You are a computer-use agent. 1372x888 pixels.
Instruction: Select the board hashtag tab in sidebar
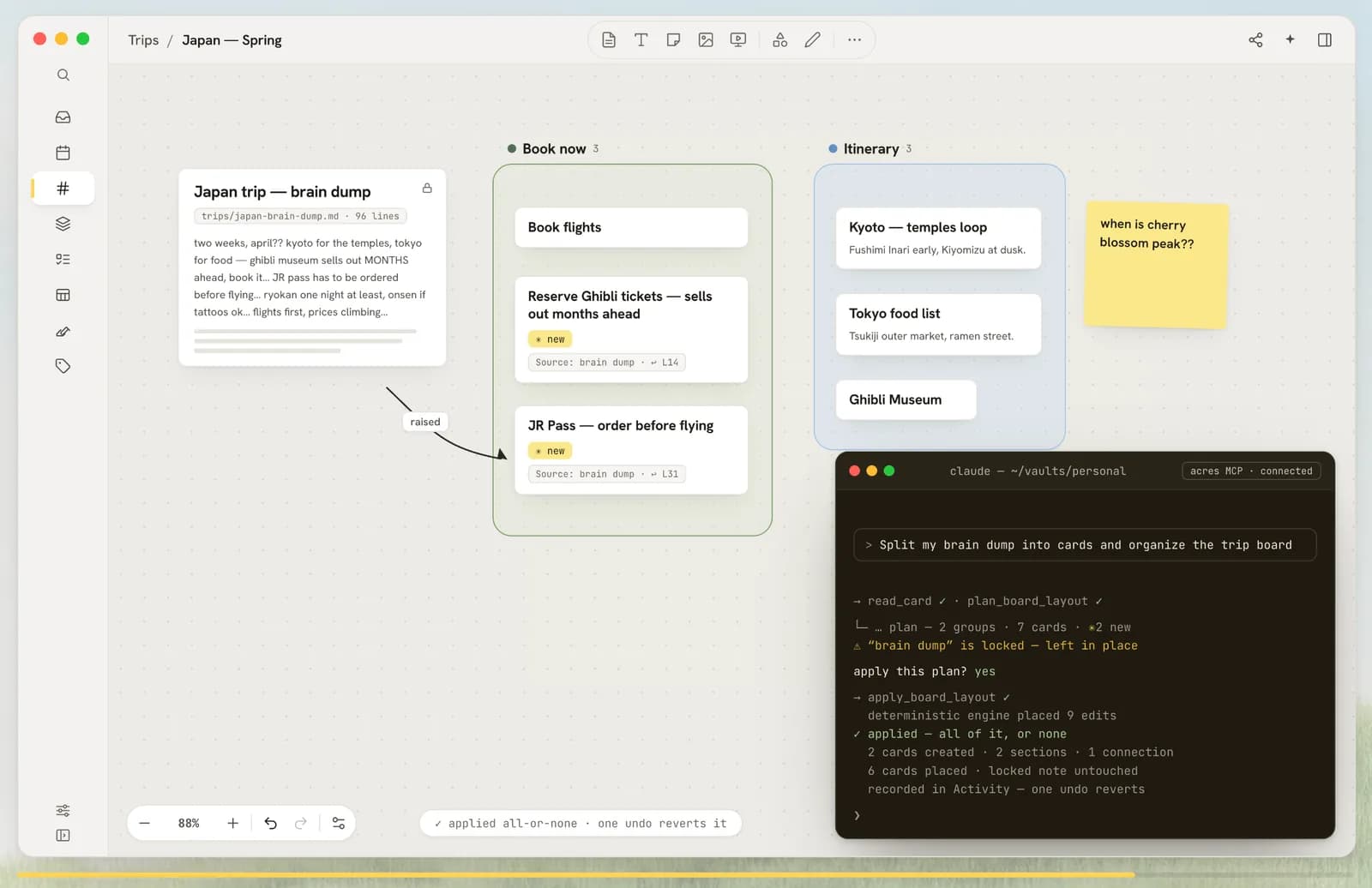pos(63,189)
